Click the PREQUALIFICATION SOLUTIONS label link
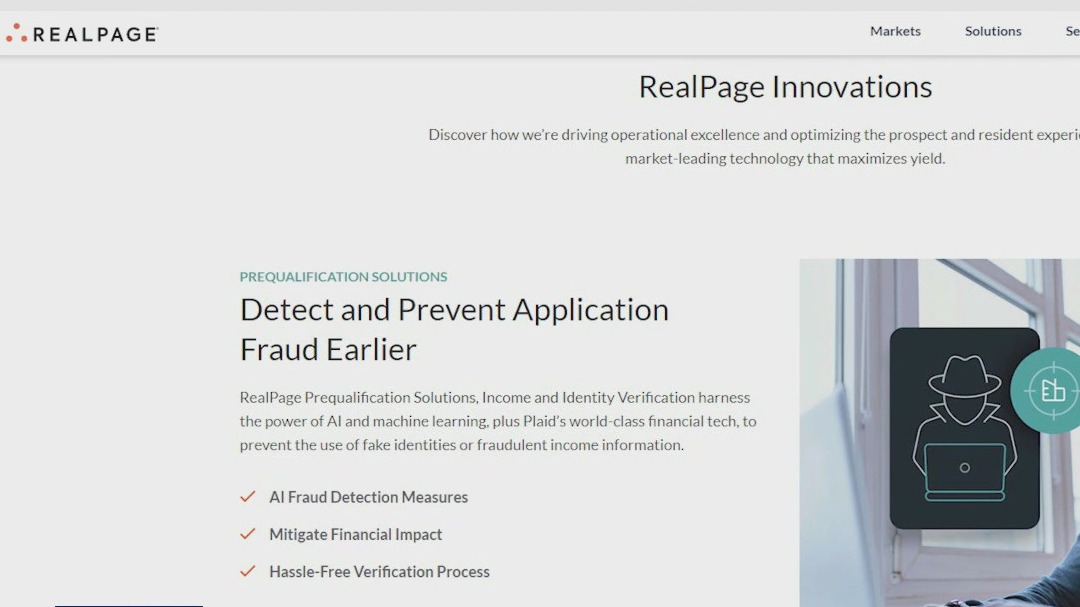Screen dimensions: 1080x607 pyautogui.click(x=343, y=276)
